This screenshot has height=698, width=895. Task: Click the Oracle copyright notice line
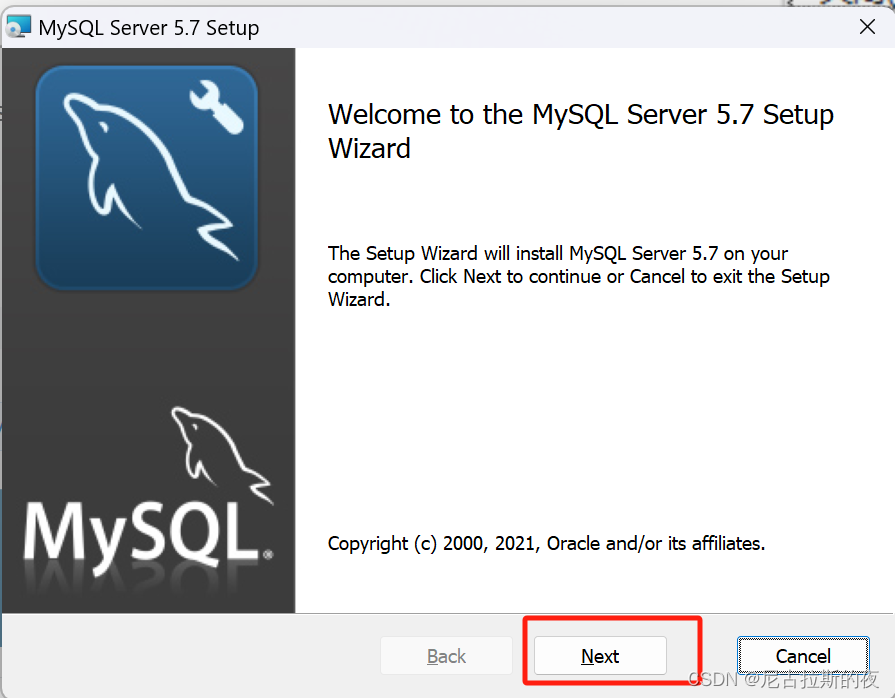[545, 543]
